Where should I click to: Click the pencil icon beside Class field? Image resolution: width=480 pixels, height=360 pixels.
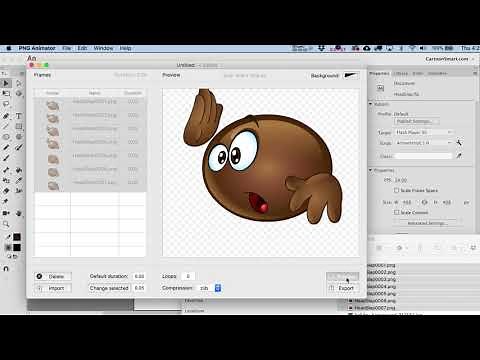click(x=459, y=156)
